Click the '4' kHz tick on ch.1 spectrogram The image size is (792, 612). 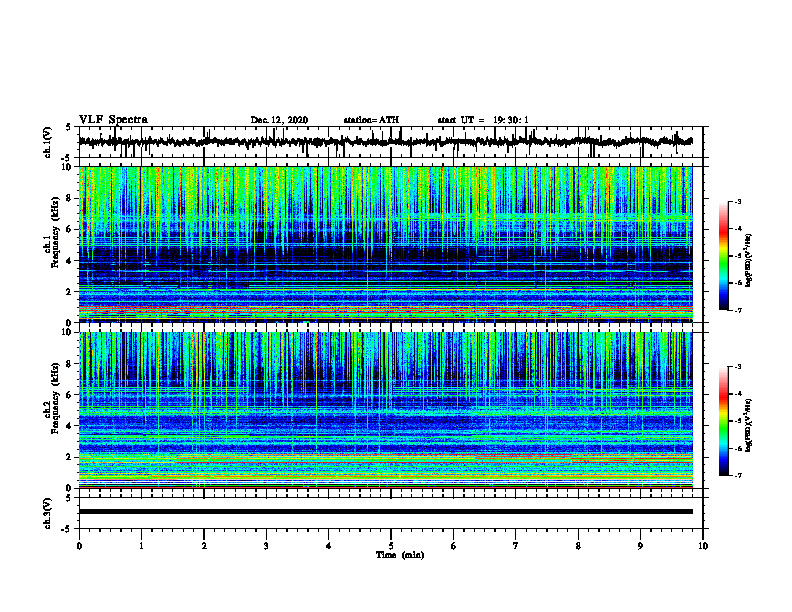click(x=70, y=261)
